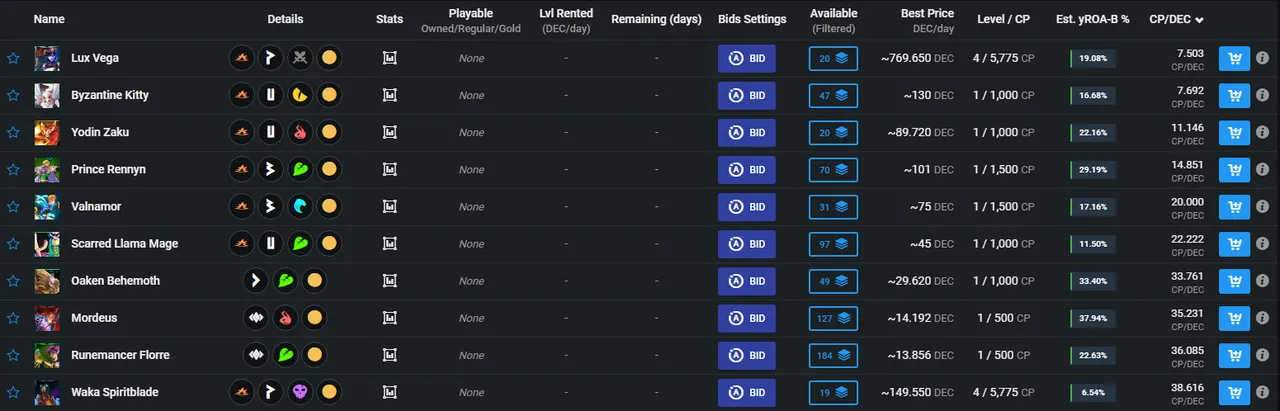The height and width of the screenshot is (411, 1280).
Task: Open stats icon for Lux Vega
Action: (390, 58)
